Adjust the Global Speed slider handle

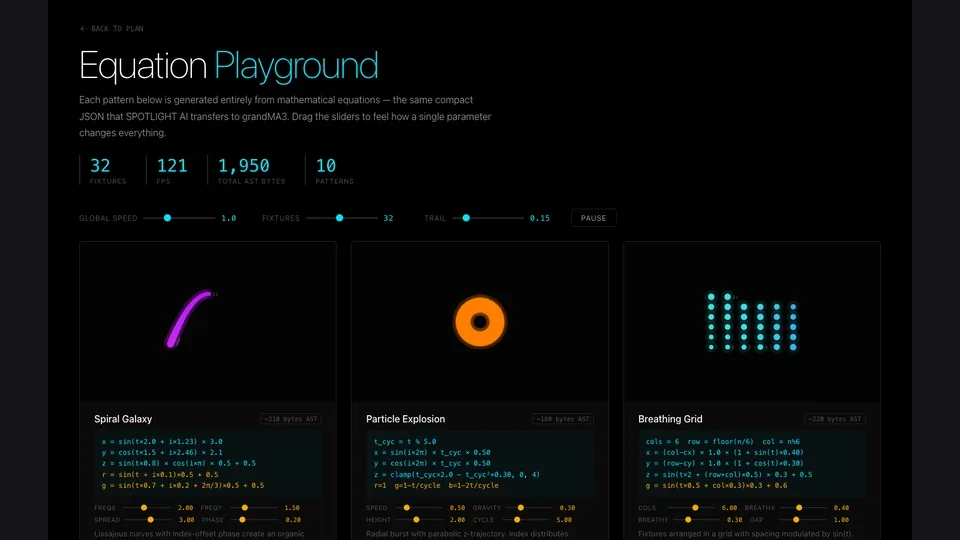[x=167, y=218]
